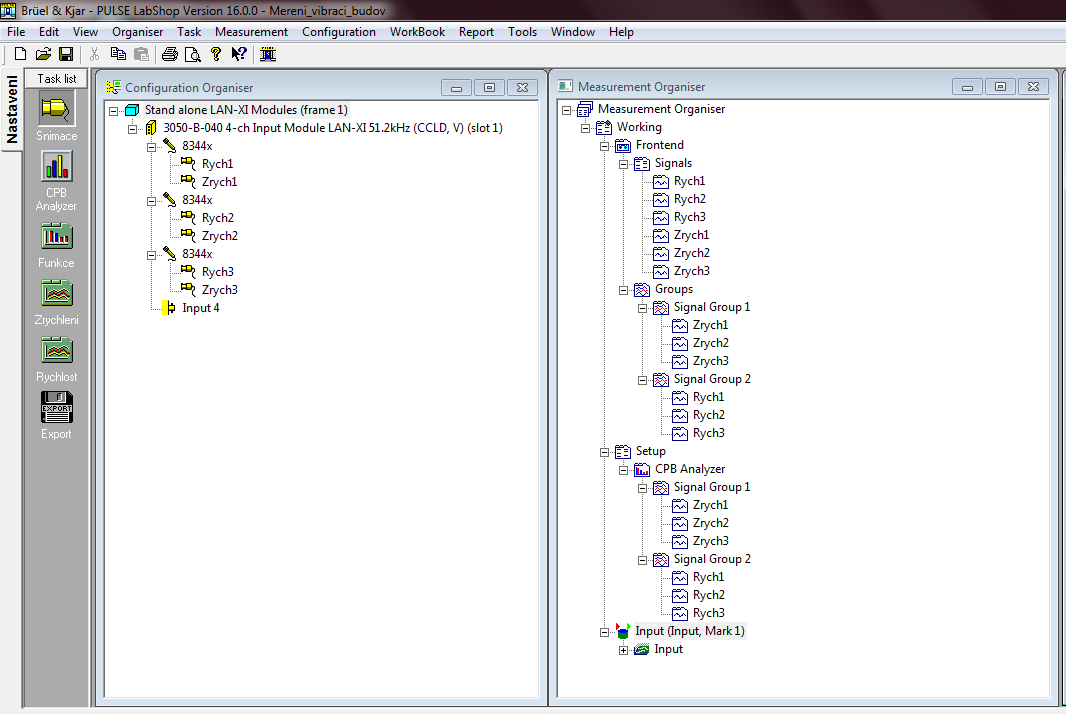
Task: Open the Organiser menu
Action: (137, 32)
